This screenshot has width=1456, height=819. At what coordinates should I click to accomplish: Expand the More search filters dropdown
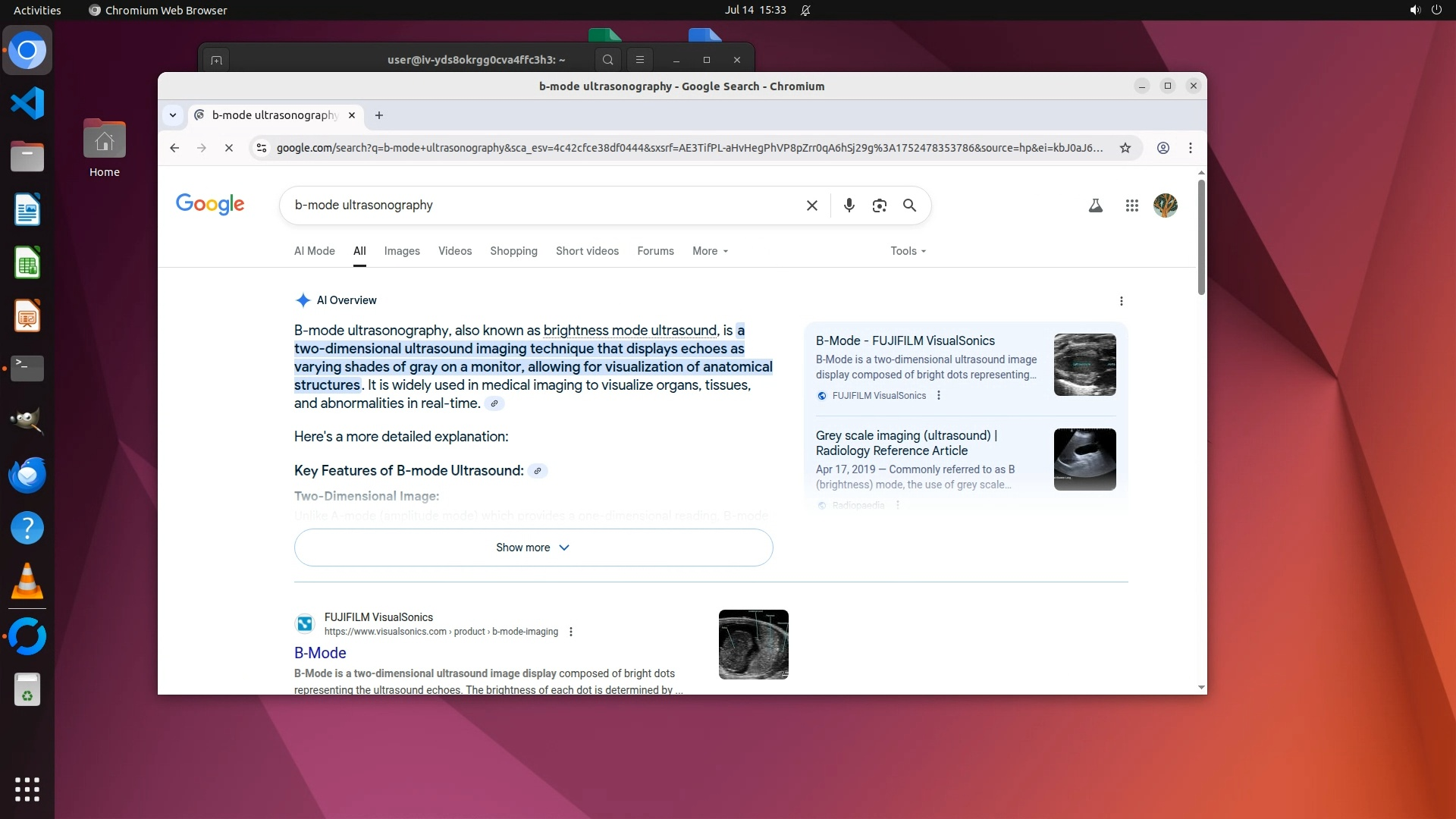coord(710,251)
